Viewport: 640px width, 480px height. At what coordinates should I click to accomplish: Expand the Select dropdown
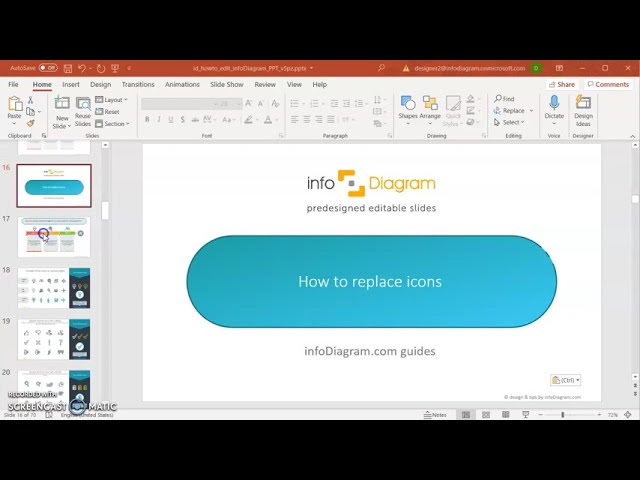pyautogui.click(x=509, y=122)
